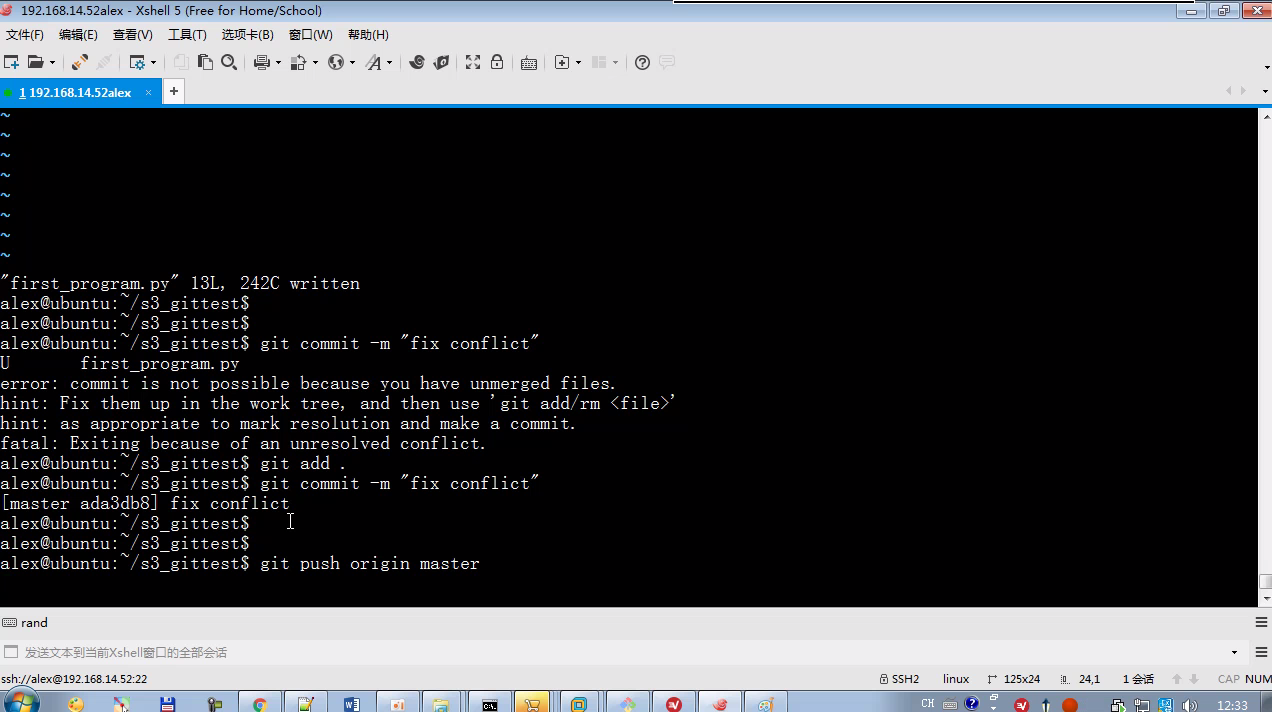
Task: Click the lock screen padlock icon
Action: 497,62
